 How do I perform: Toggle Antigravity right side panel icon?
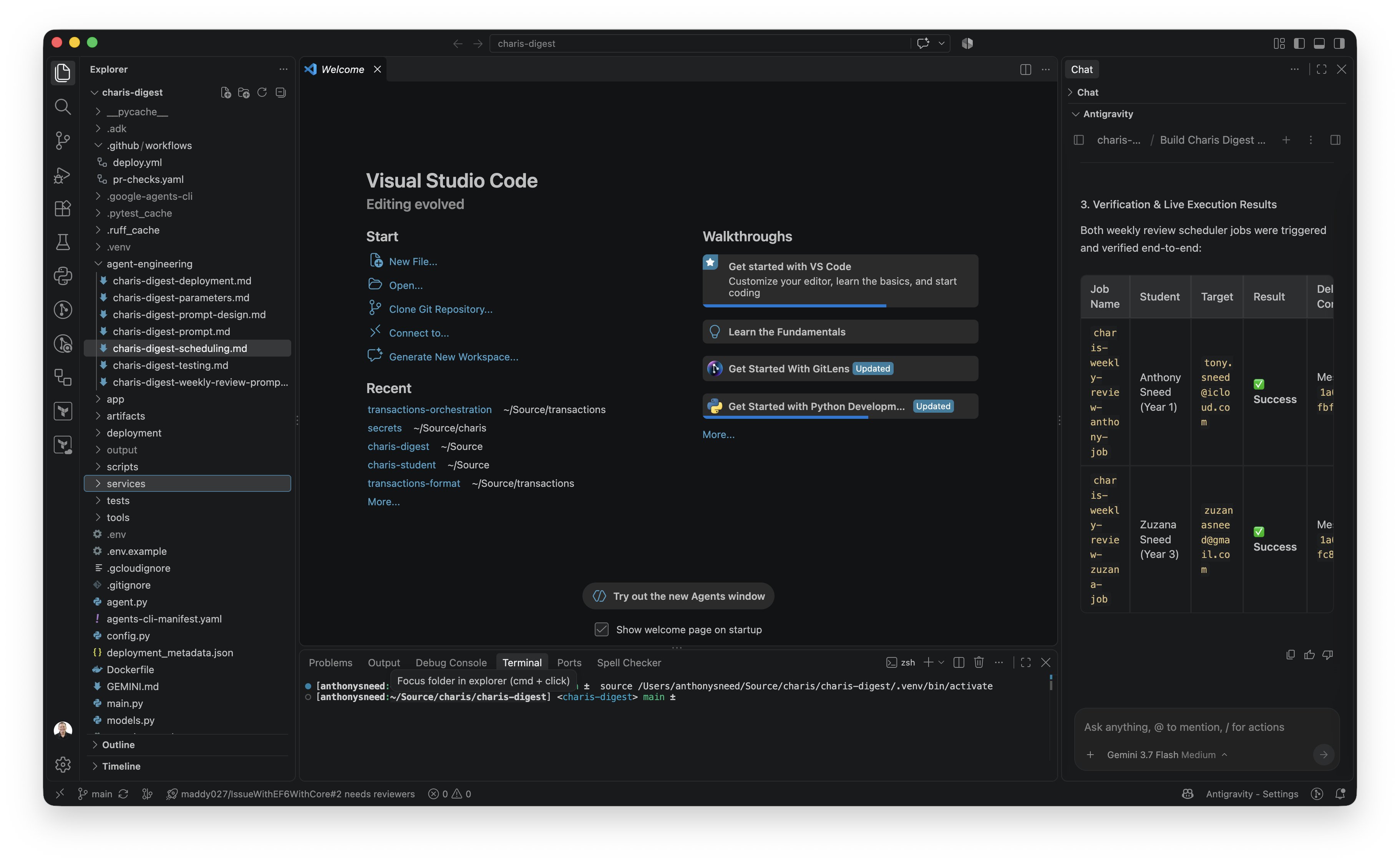[1335, 140]
